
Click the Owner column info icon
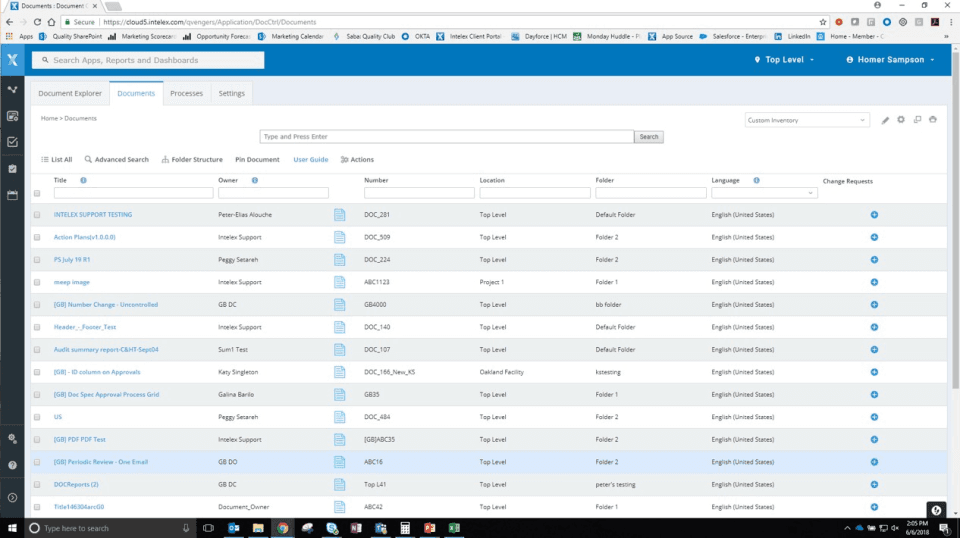click(255, 181)
